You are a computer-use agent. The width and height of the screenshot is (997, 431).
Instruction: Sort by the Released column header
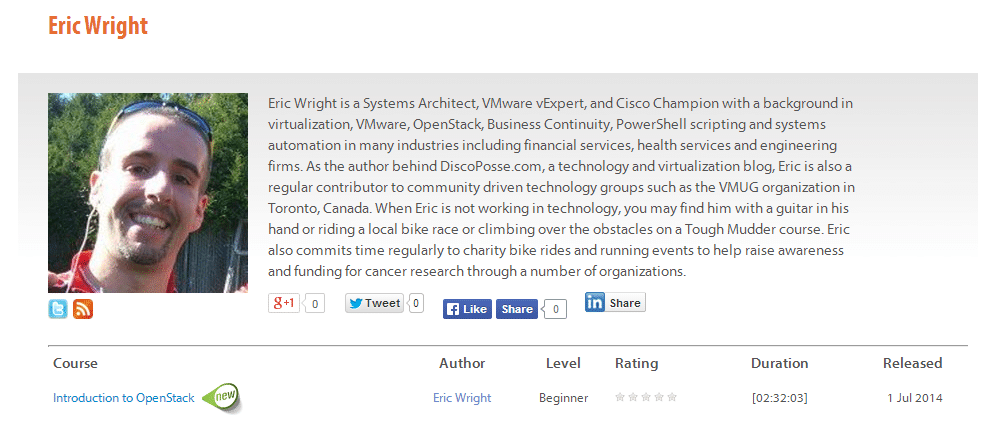(912, 363)
